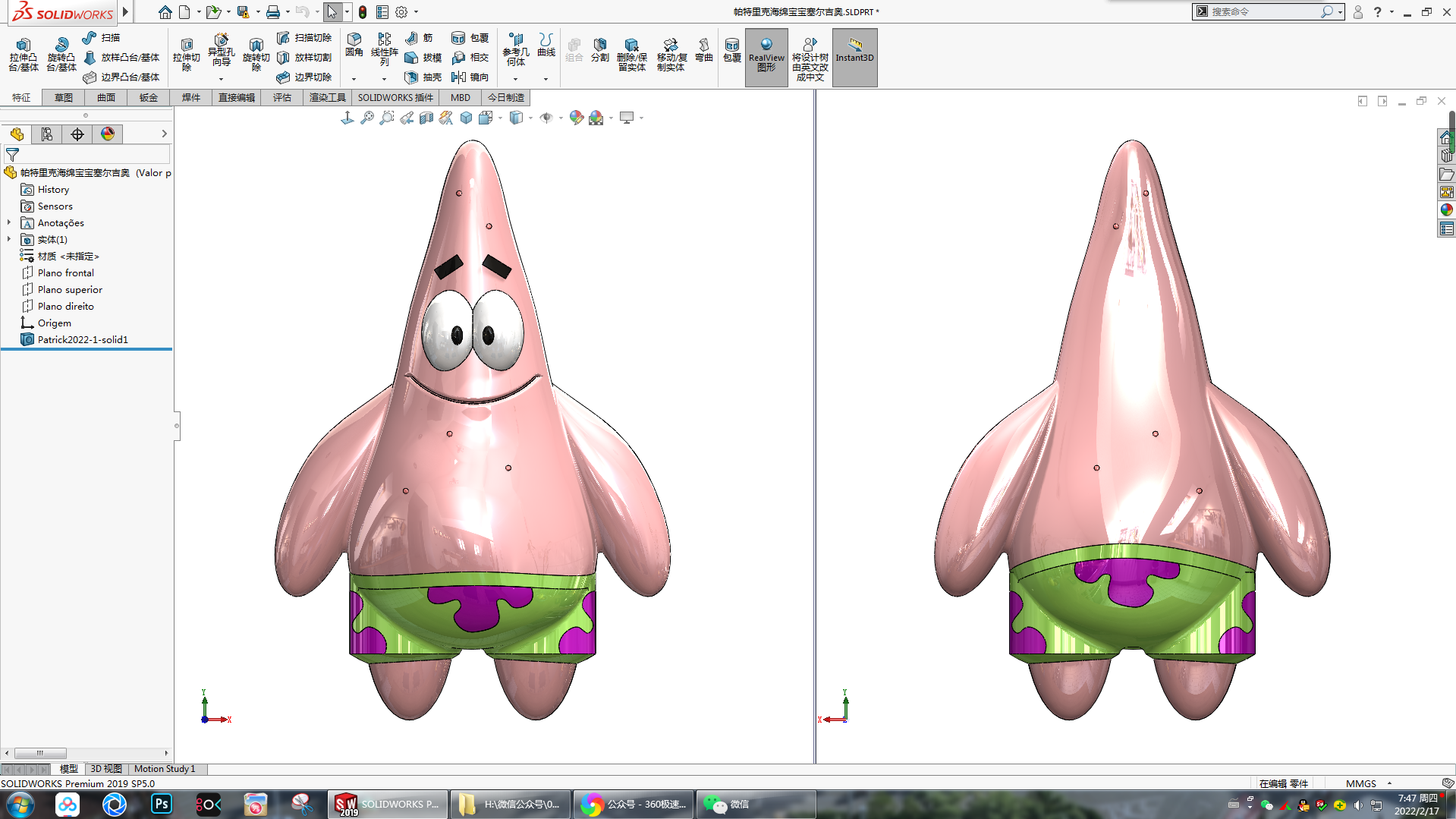Open the View Orientation dropdown arrow
Image resolution: width=1456 pixels, height=819 pixels.
point(501,118)
